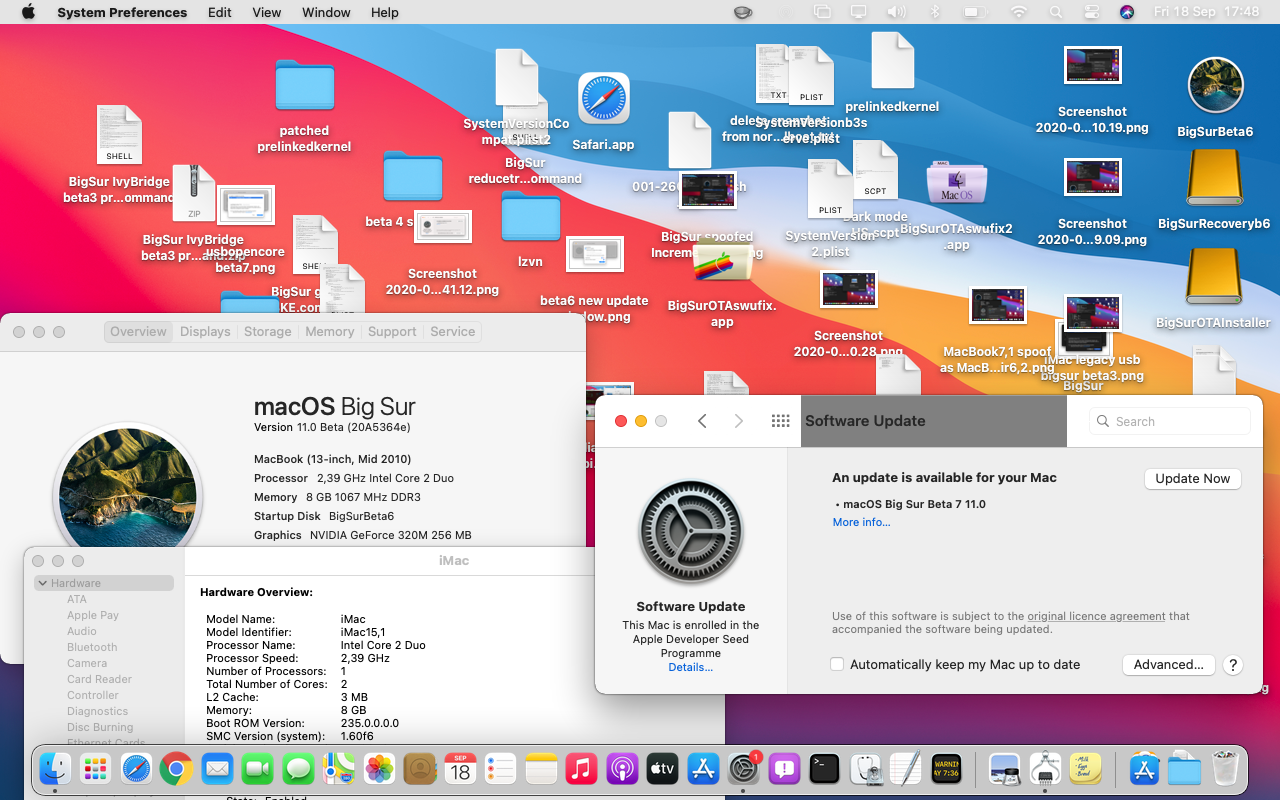Select Card Reader in System Information sidebar
1280x800 pixels.
click(99, 679)
